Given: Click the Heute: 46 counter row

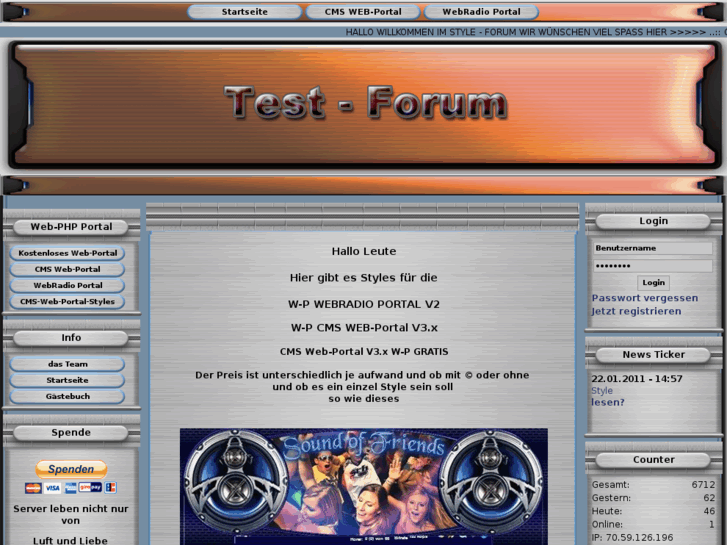Looking at the screenshot, I should [653, 511].
